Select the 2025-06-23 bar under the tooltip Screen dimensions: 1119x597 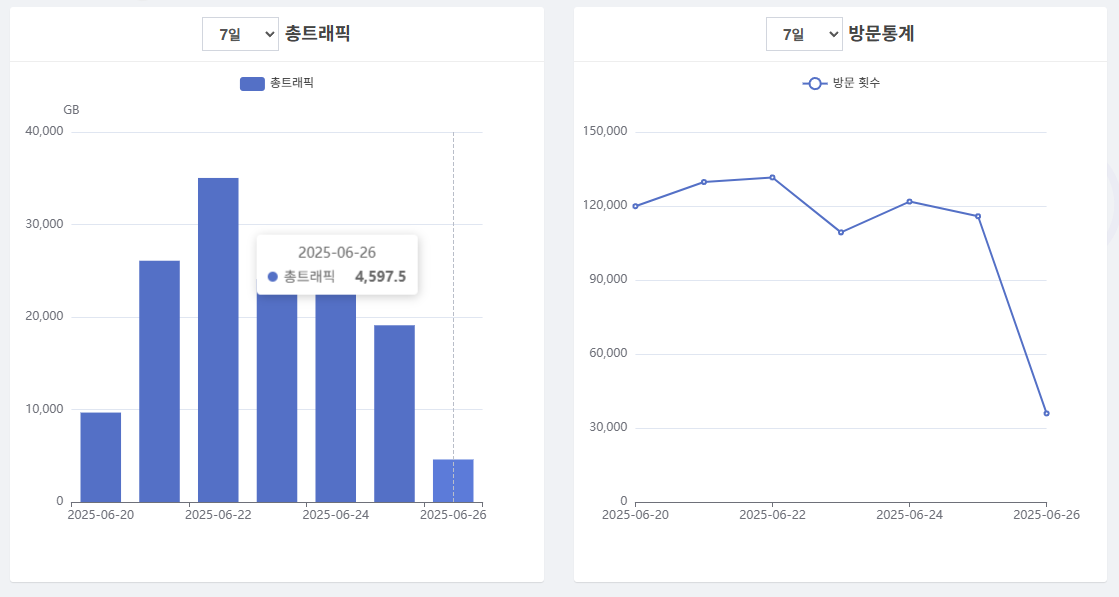coord(277,400)
